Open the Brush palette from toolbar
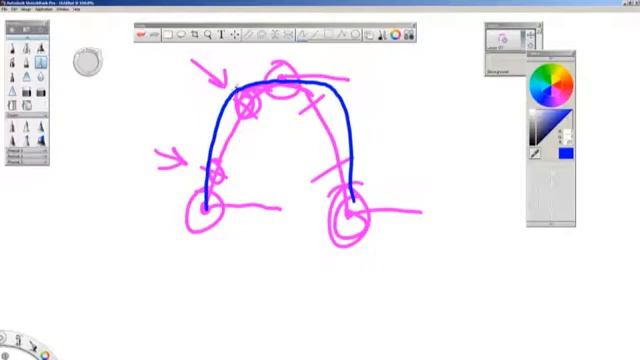Screen dimensions: 640x360 [x=382, y=35]
